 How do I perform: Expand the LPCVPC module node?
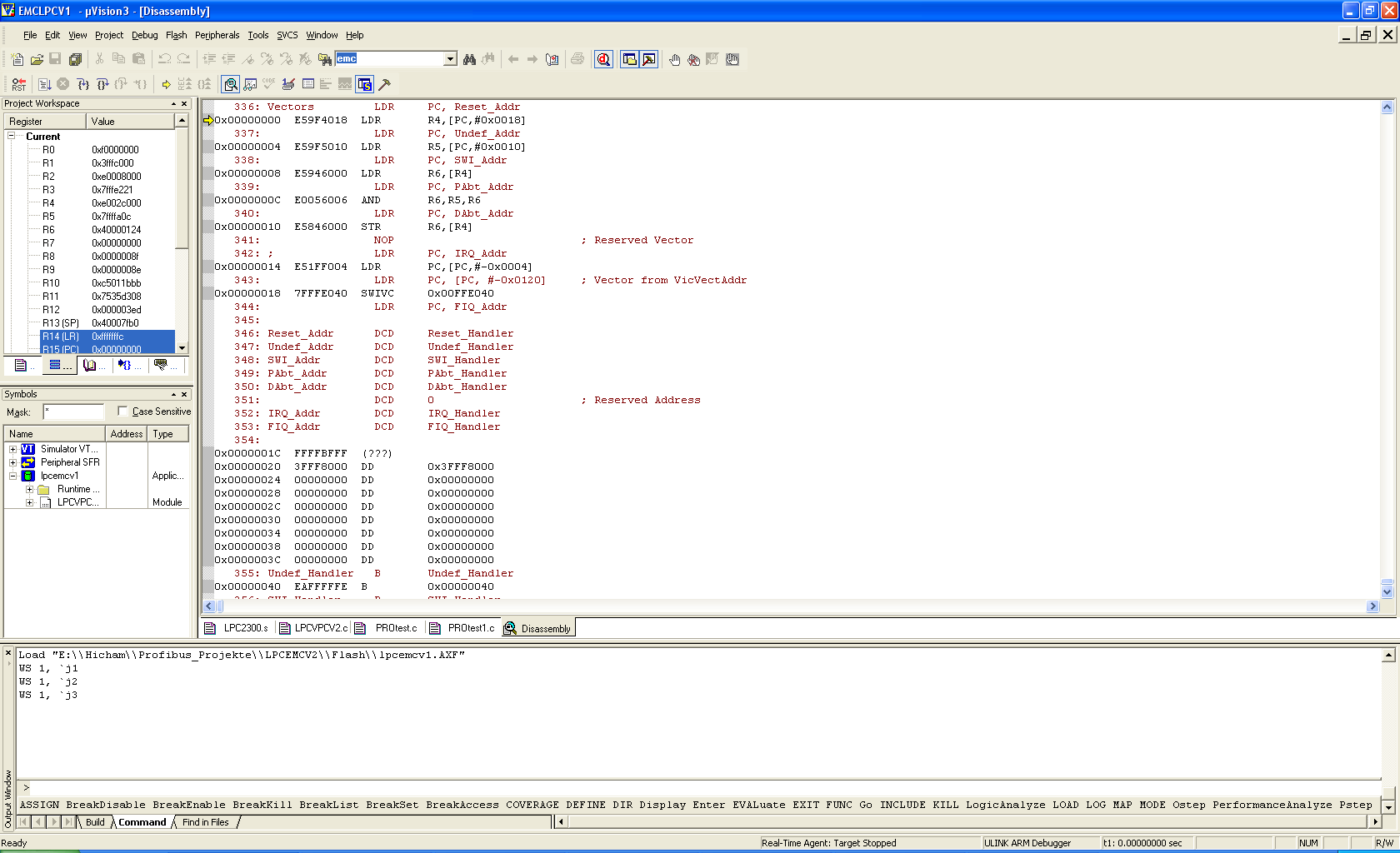(29, 502)
